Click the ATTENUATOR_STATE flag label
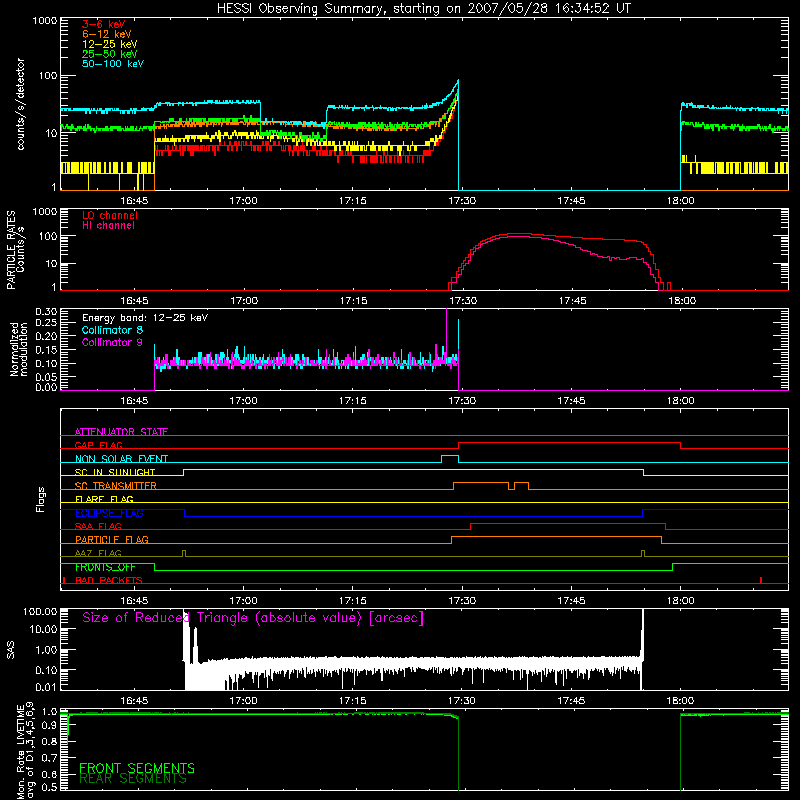800x800 pixels. coord(121,432)
